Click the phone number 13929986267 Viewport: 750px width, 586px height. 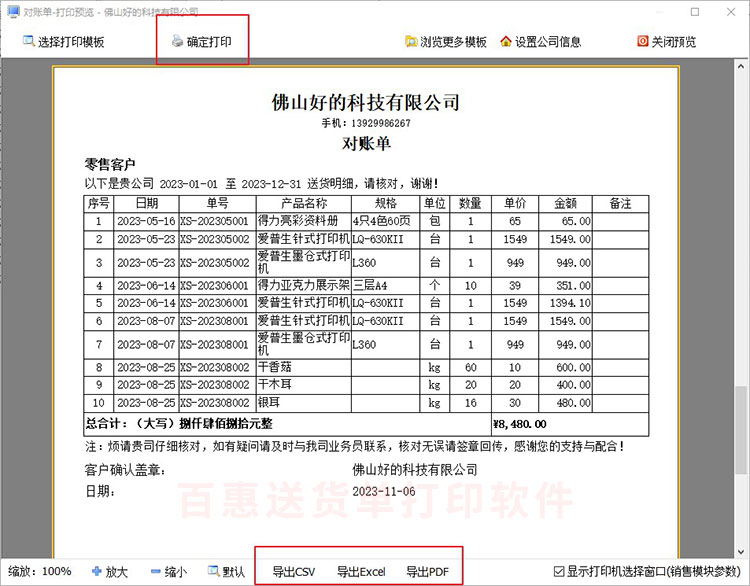point(381,123)
